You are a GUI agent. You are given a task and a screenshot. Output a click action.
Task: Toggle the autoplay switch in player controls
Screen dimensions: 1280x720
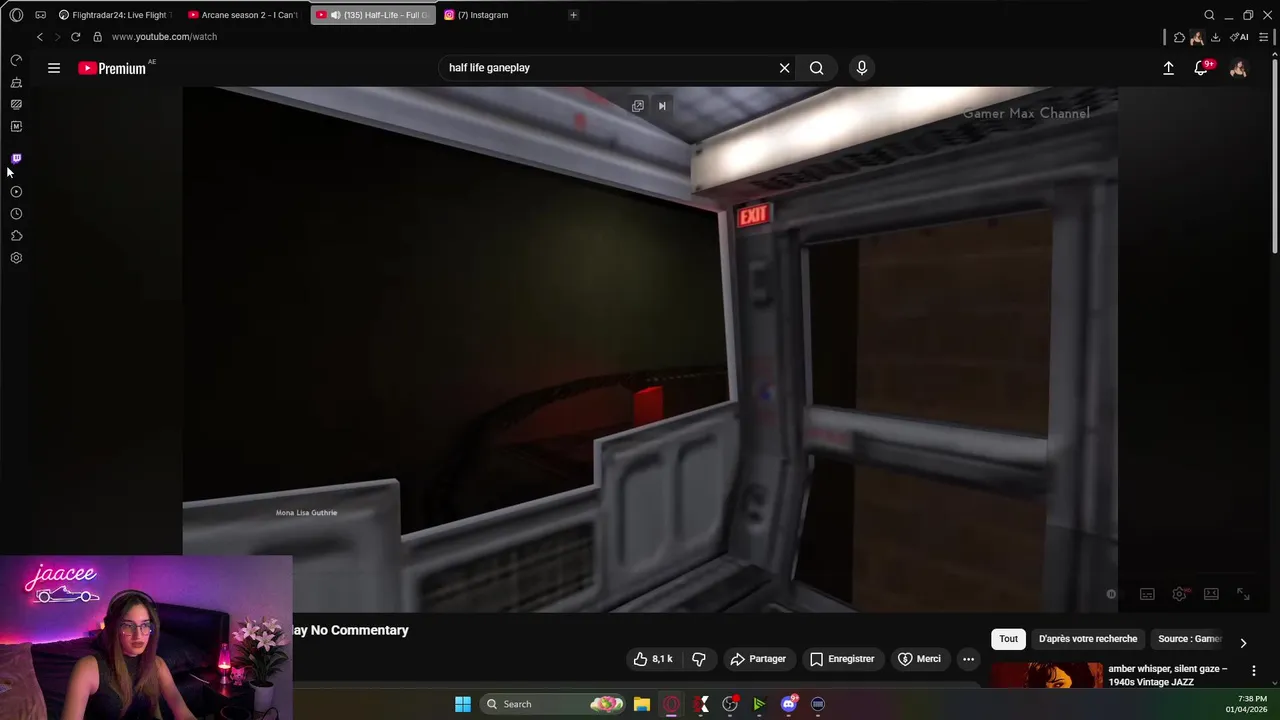tap(1112, 594)
